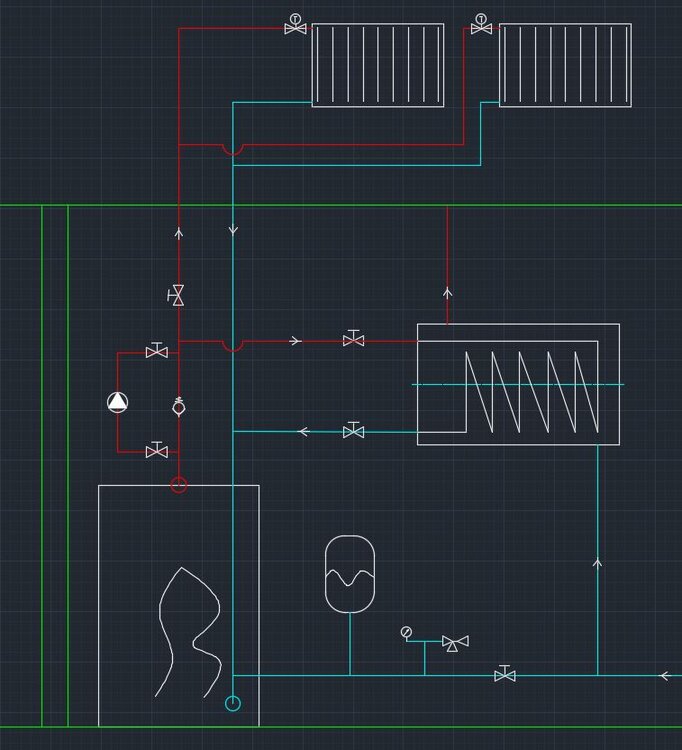Select the valve above the pump bypass
Viewport: 682px width, 750px height.
click(156, 351)
